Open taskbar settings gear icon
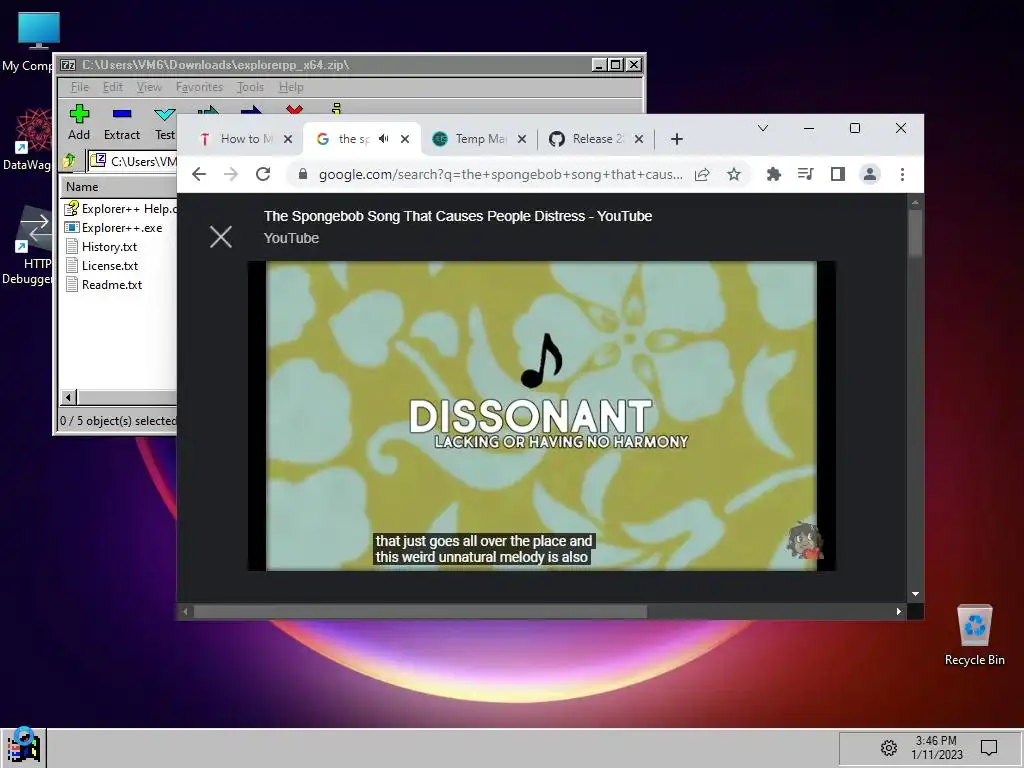Image resolution: width=1024 pixels, height=768 pixels. pos(889,748)
